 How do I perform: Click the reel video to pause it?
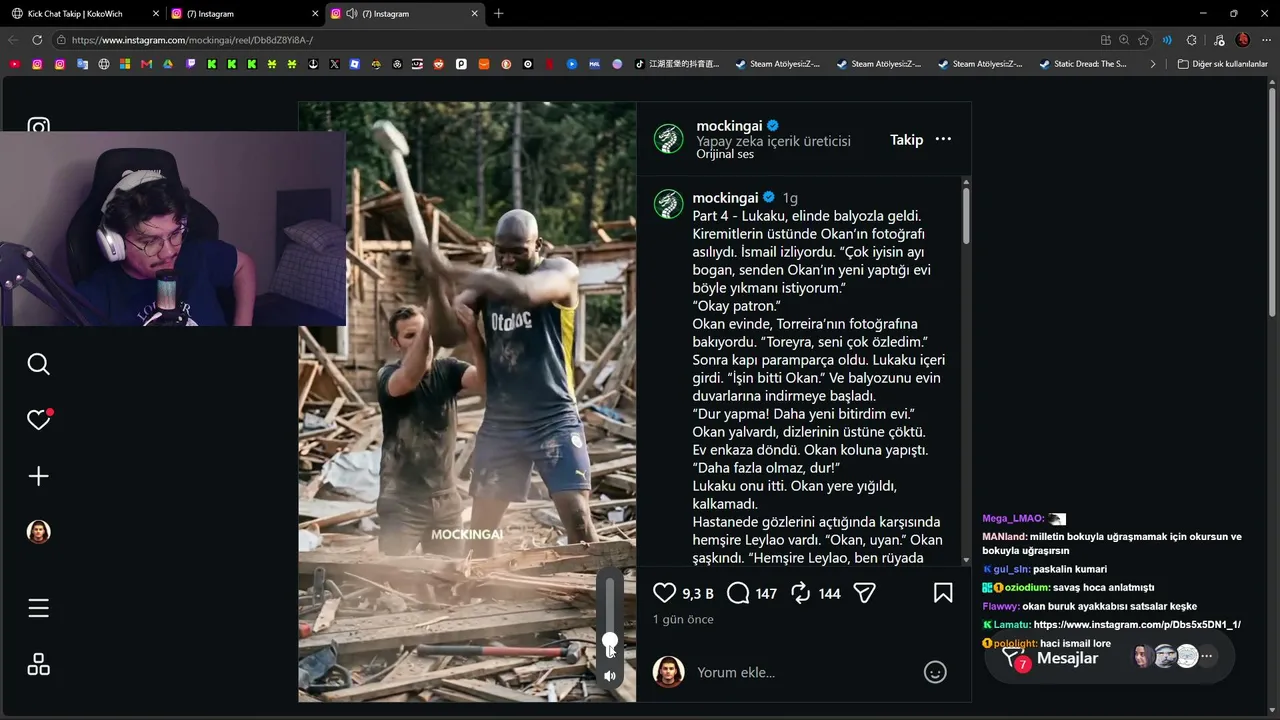(467, 402)
